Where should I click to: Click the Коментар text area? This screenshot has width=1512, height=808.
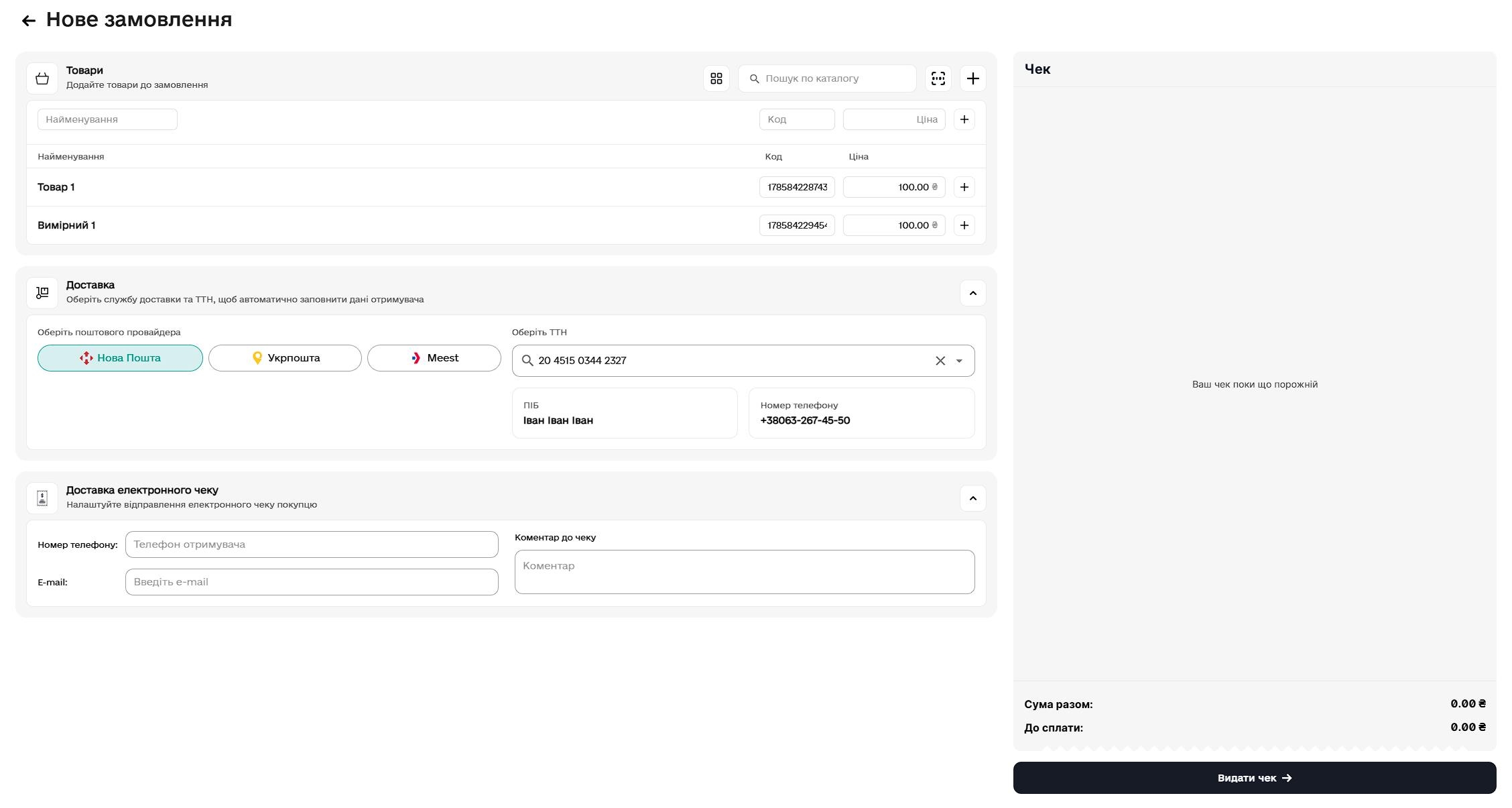tap(745, 572)
